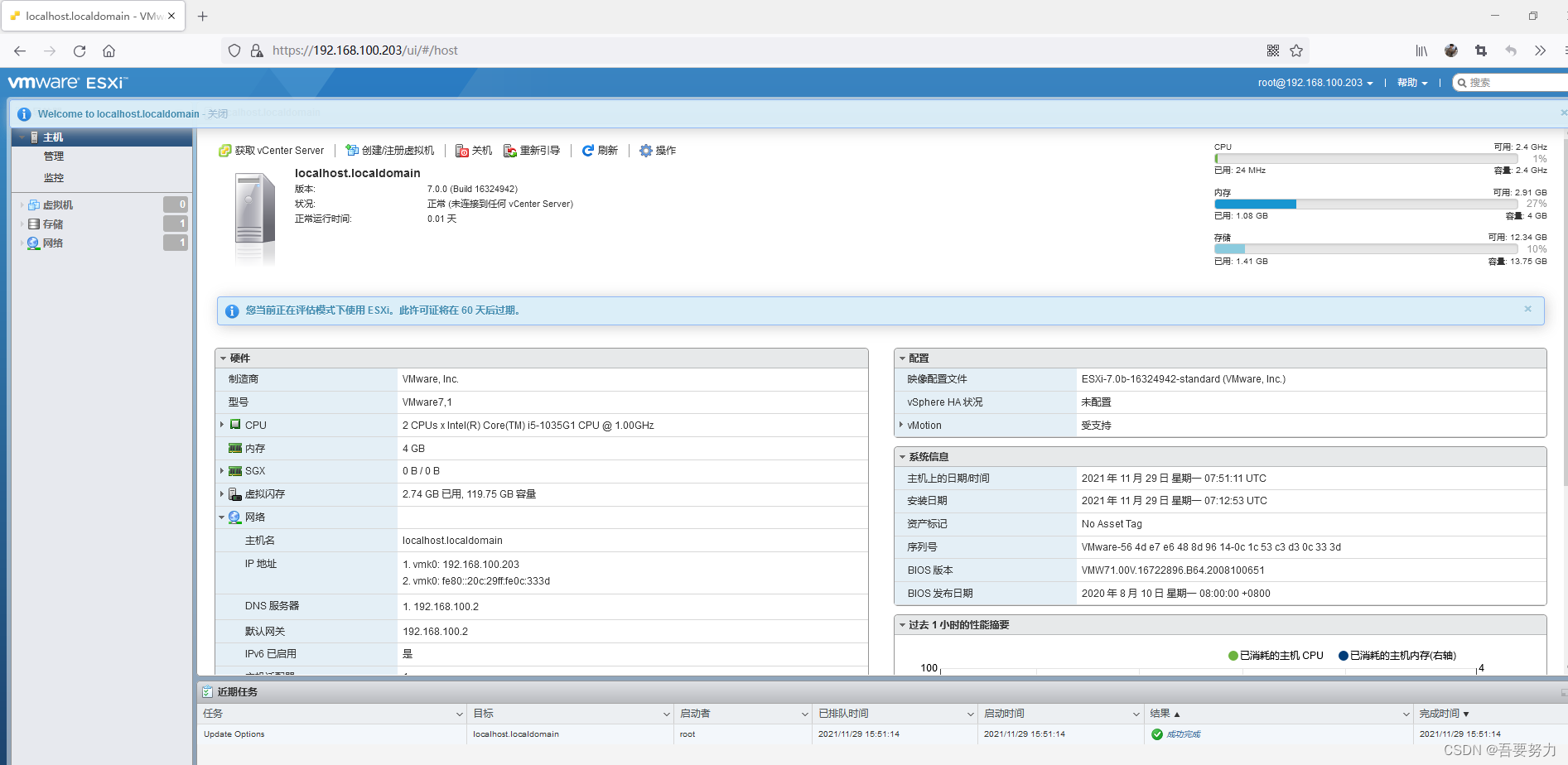The image size is (1568, 765).
Task: Click the CPU usage bar
Action: click(1366, 159)
